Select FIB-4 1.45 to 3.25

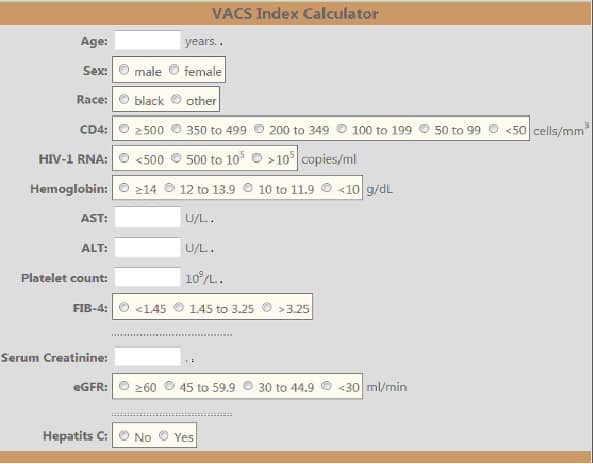coord(179,307)
